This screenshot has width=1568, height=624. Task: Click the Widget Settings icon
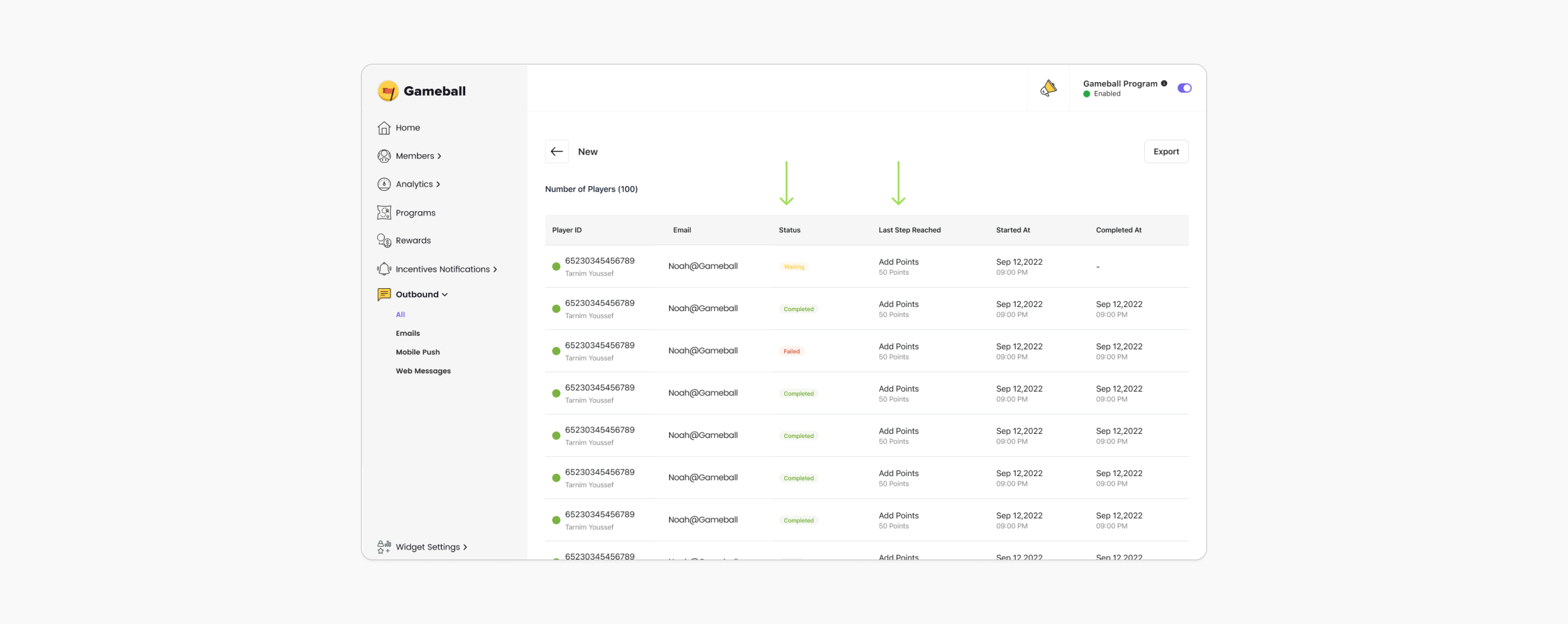(x=383, y=547)
